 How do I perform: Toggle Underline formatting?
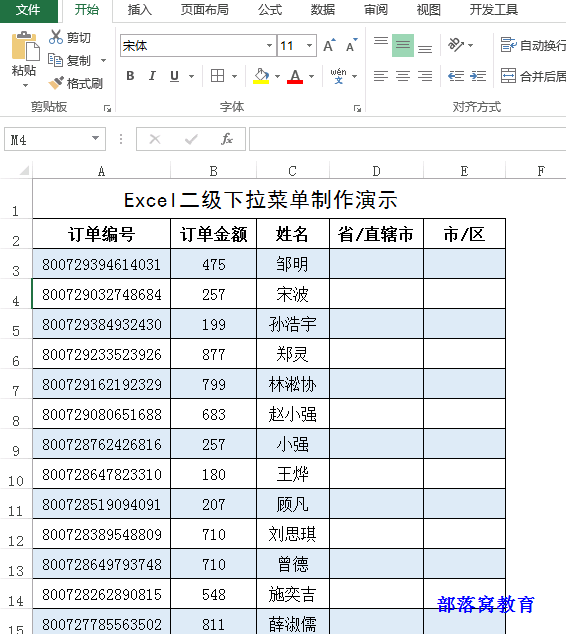[x=174, y=76]
